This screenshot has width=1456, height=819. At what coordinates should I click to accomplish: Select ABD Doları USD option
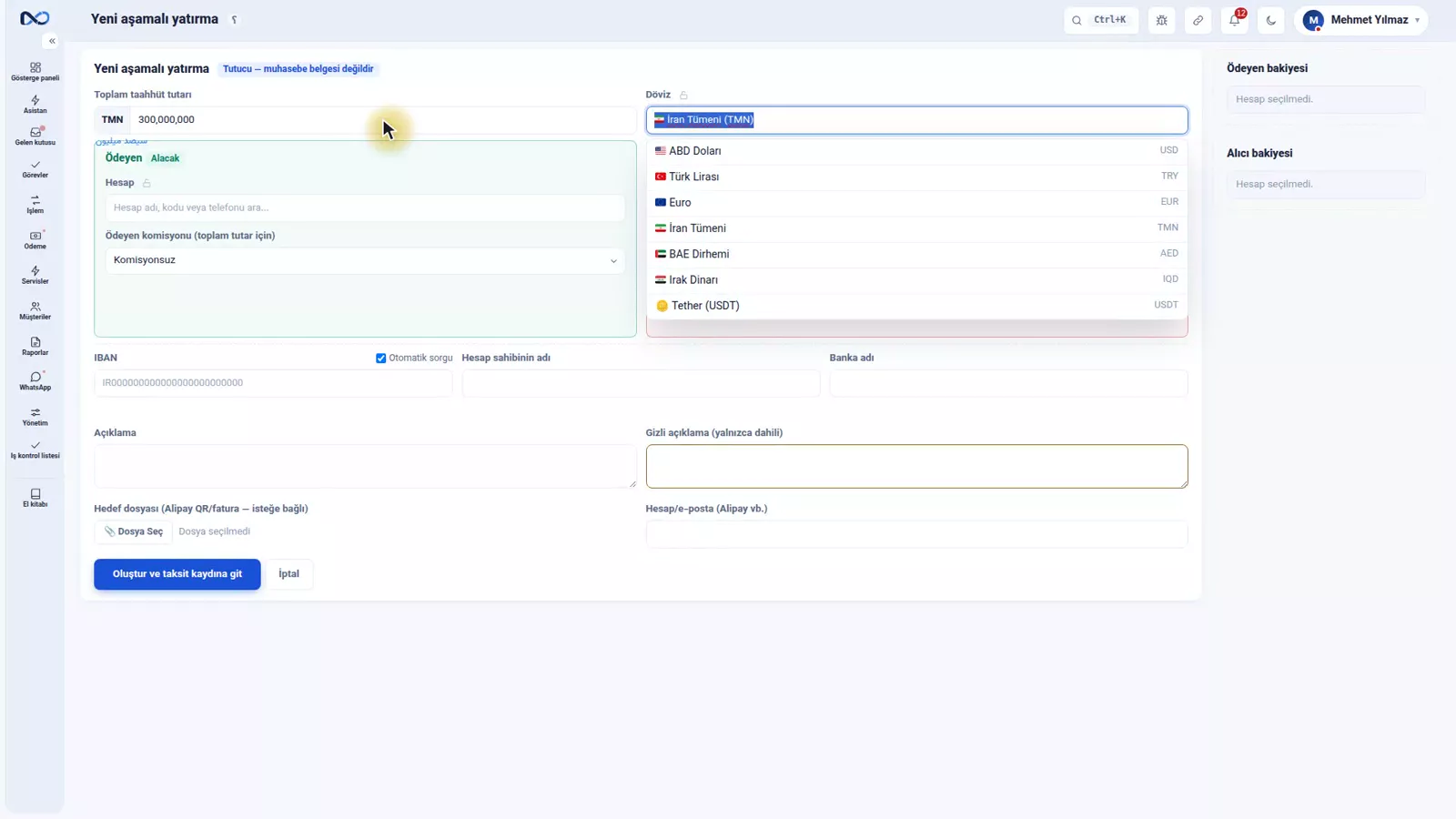pos(916,151)
